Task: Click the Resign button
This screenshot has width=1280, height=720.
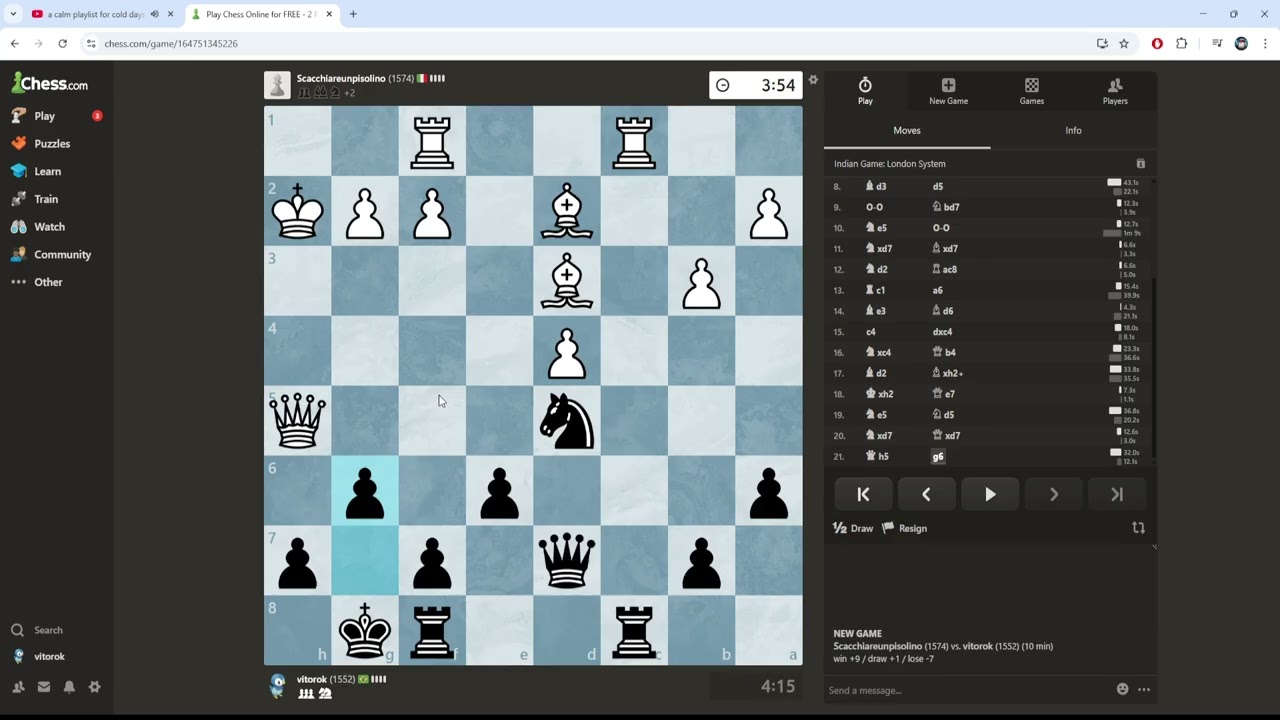Action: (x=904, y=528)
